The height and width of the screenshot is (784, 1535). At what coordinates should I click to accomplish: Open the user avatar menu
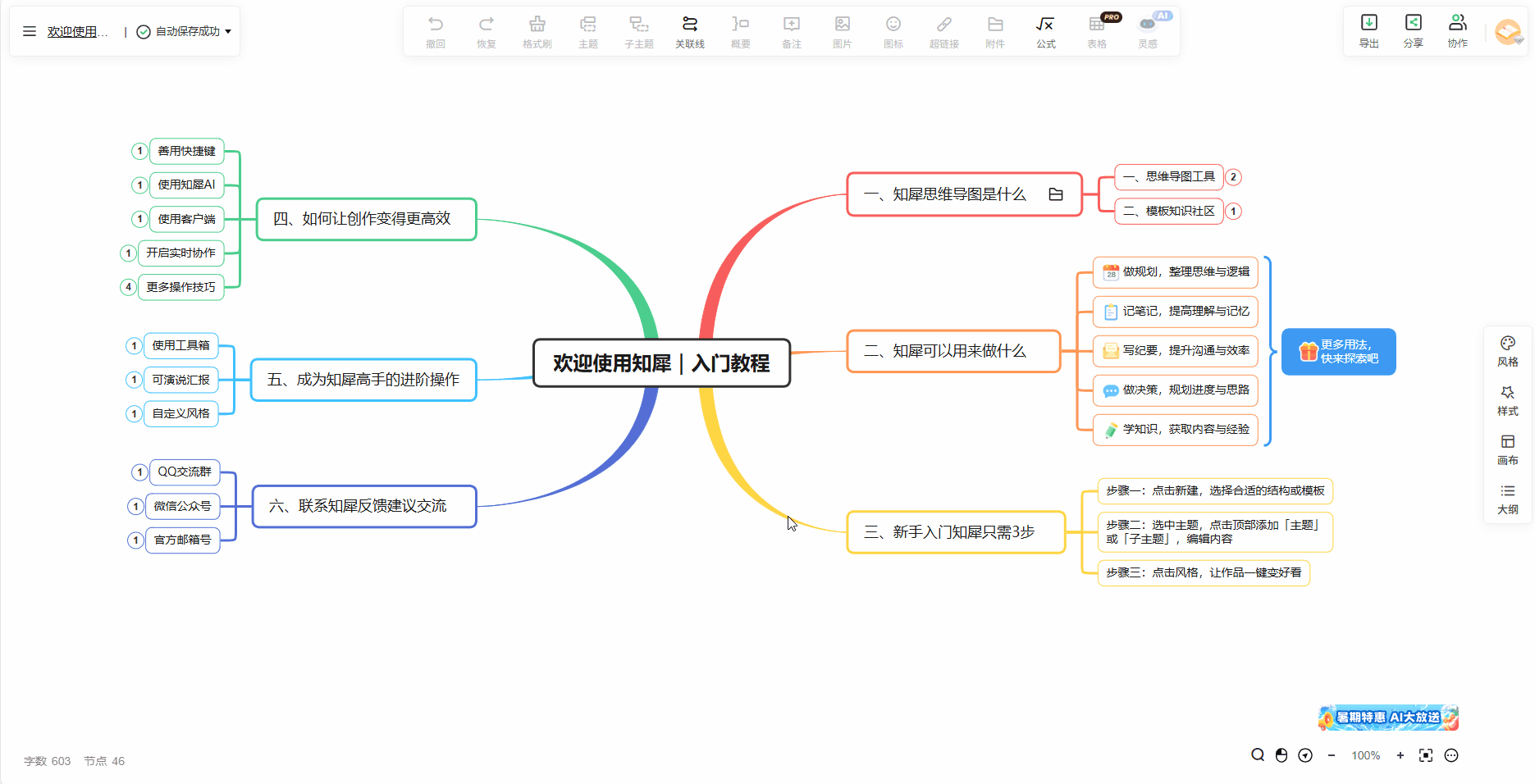click(1508, 32)
